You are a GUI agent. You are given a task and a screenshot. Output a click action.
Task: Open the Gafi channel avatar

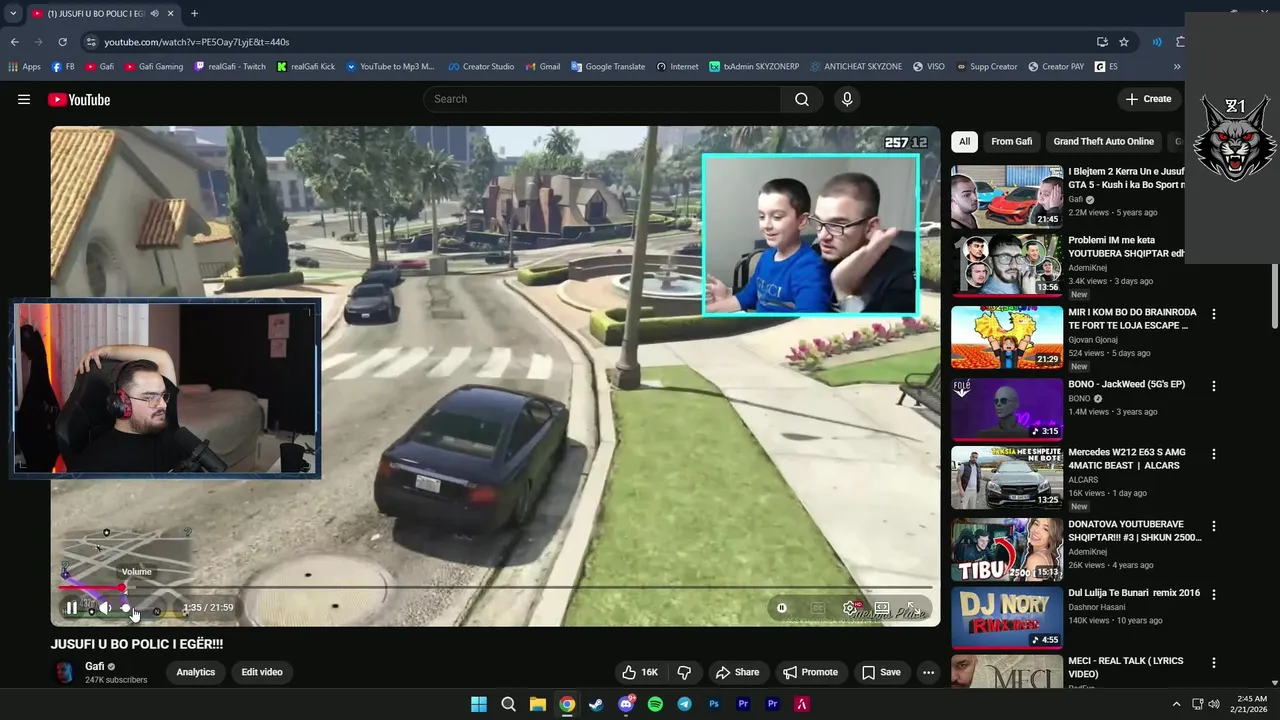pyautogui.click(x=65, y=672)
